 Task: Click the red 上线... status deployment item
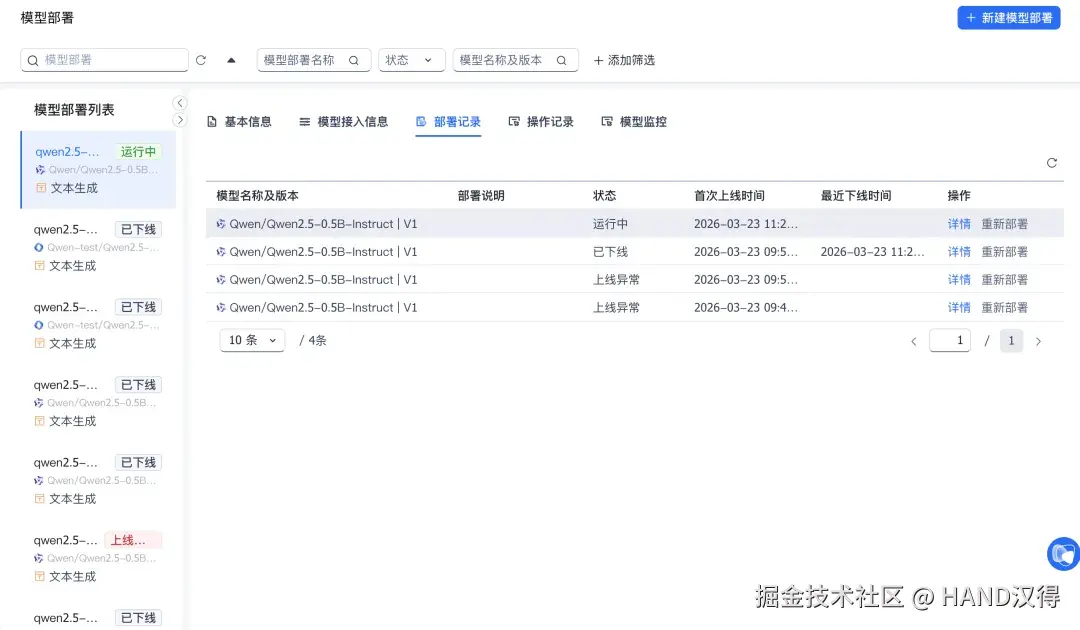(98, 558)
